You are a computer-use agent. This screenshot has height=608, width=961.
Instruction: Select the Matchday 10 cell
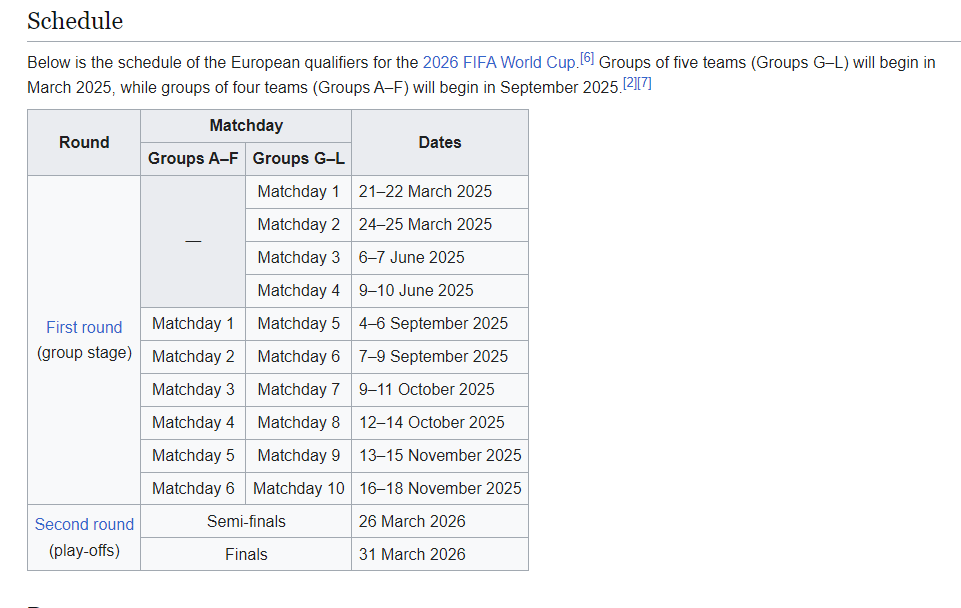click(299, 488)
